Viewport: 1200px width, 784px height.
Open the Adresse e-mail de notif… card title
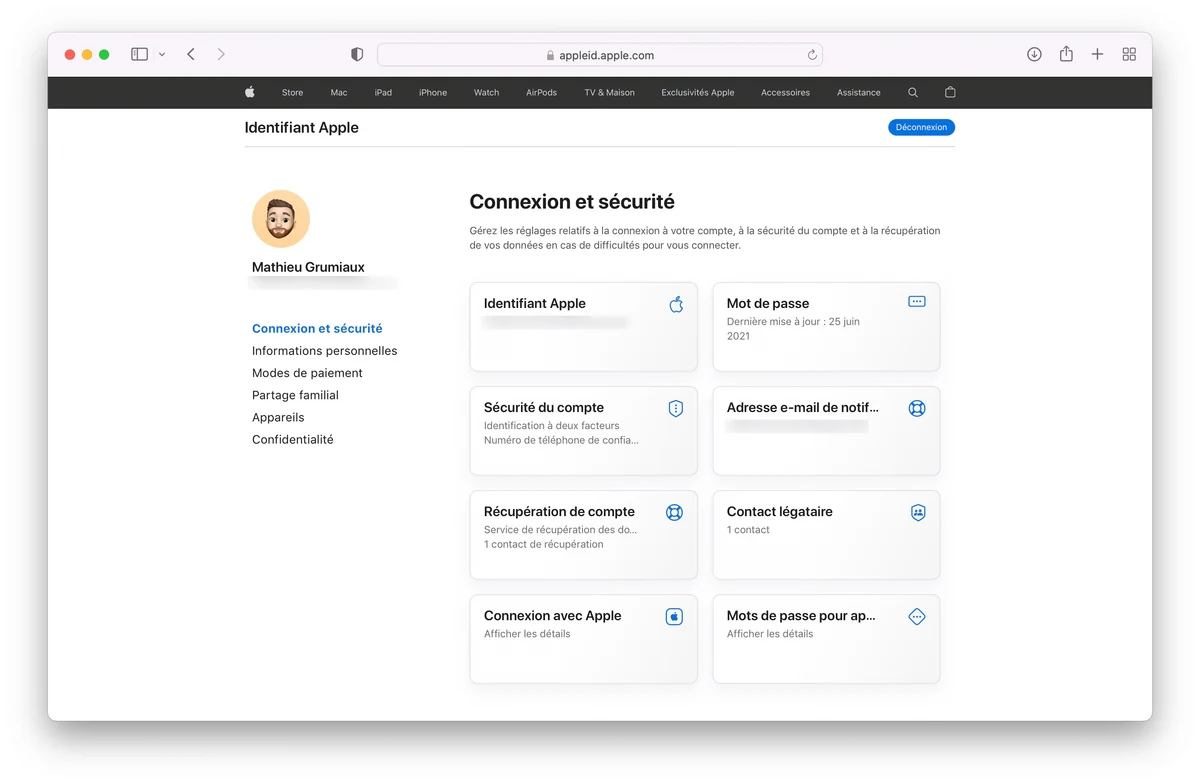point(803,407)
